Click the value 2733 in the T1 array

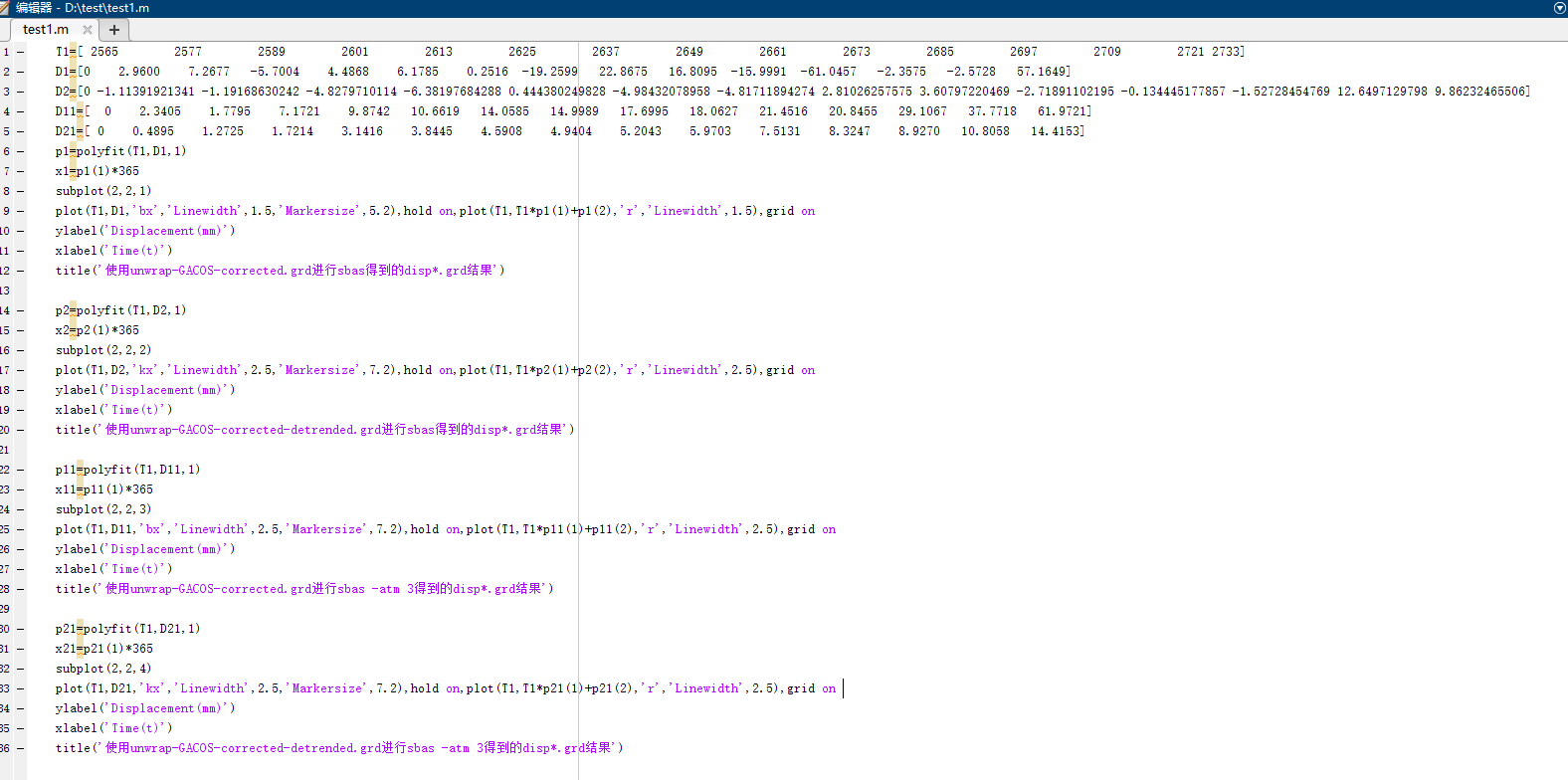coord(1225,52)
